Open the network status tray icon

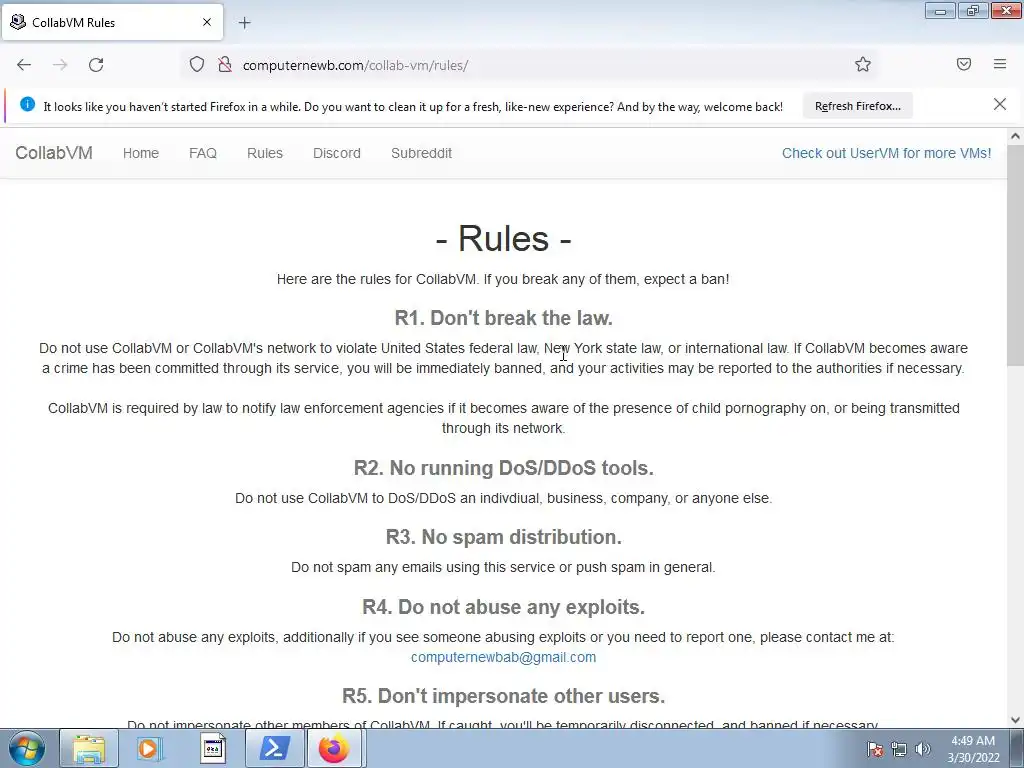[899, 749]
